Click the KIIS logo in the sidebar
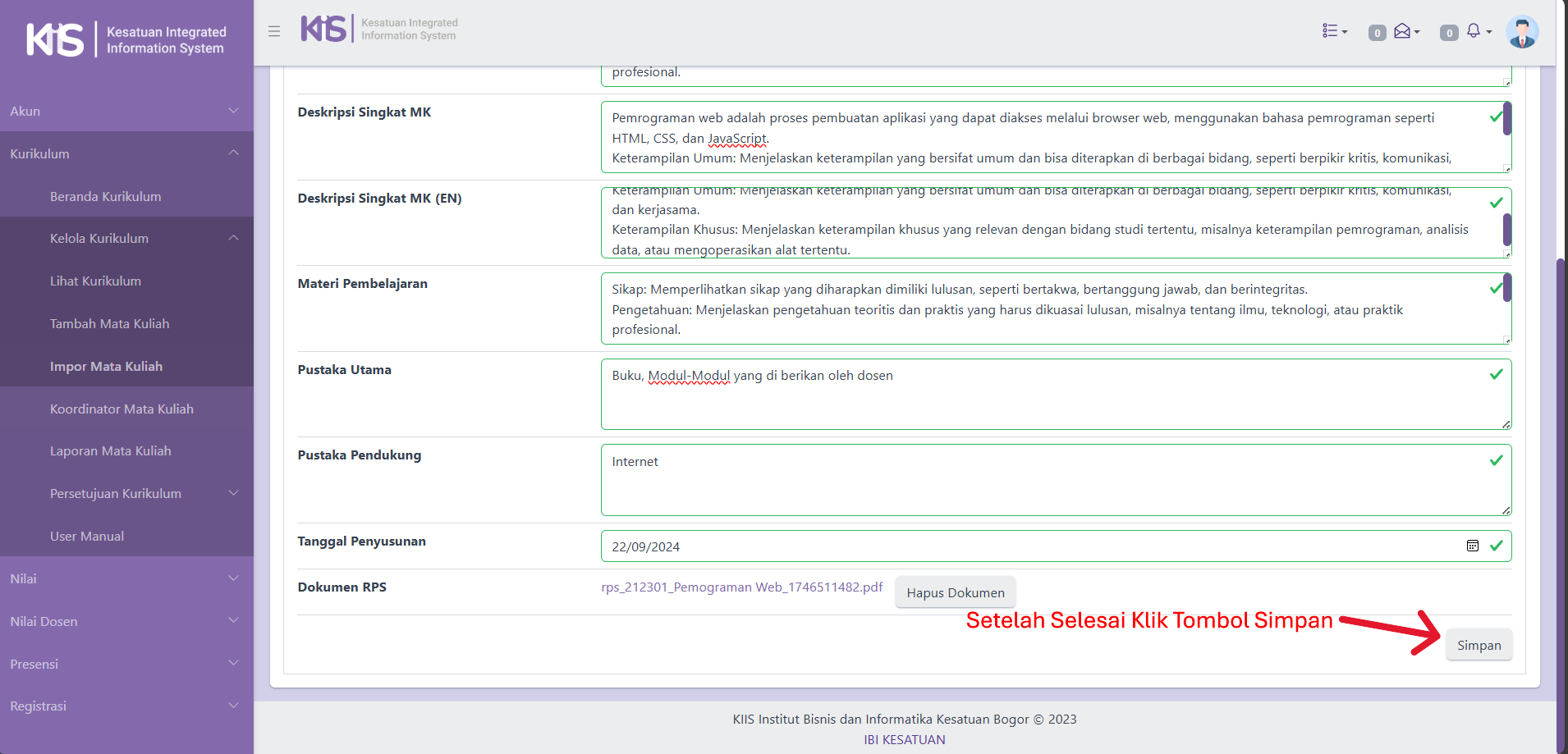The width and height of the screenshot is (1568, 754). [55, 39]
